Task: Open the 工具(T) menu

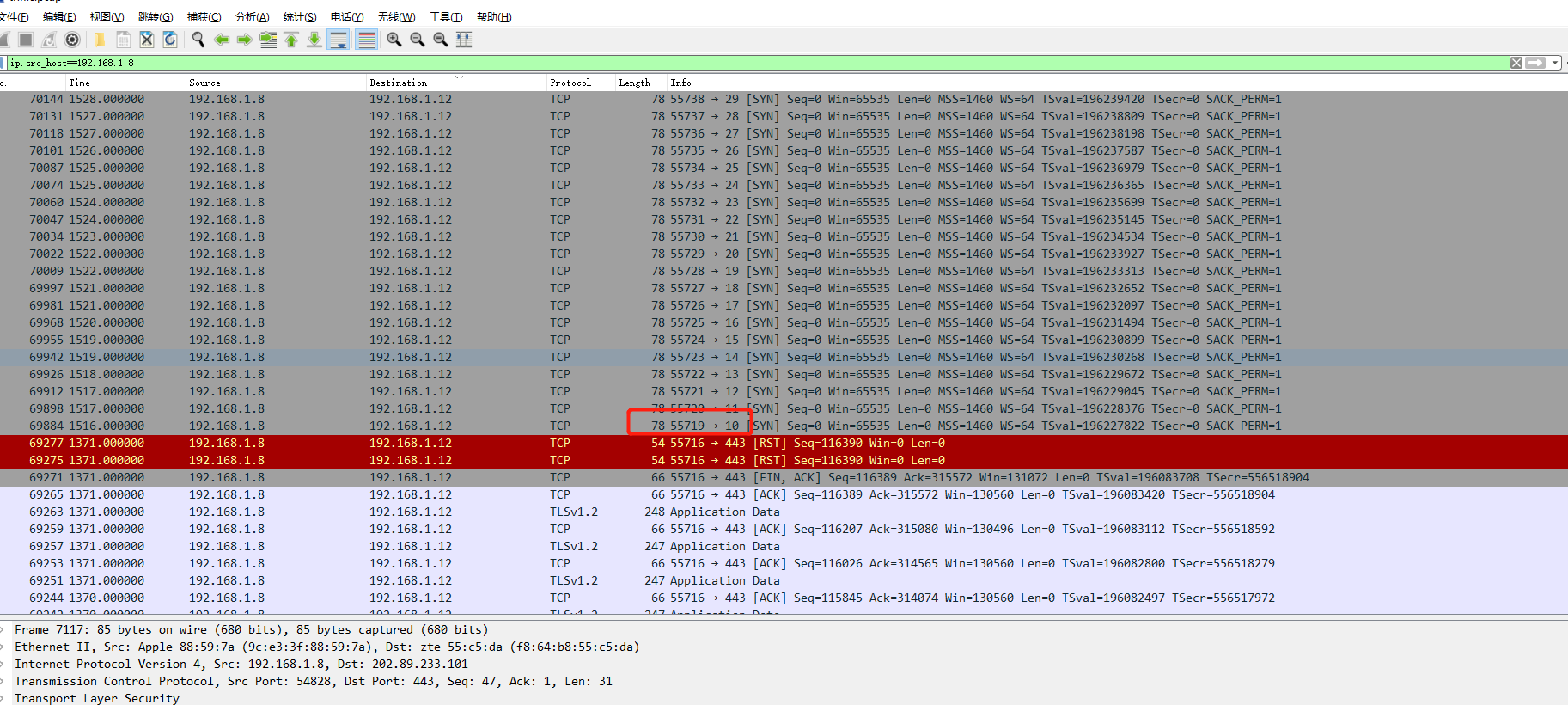Action: click(x=447, y=17)
